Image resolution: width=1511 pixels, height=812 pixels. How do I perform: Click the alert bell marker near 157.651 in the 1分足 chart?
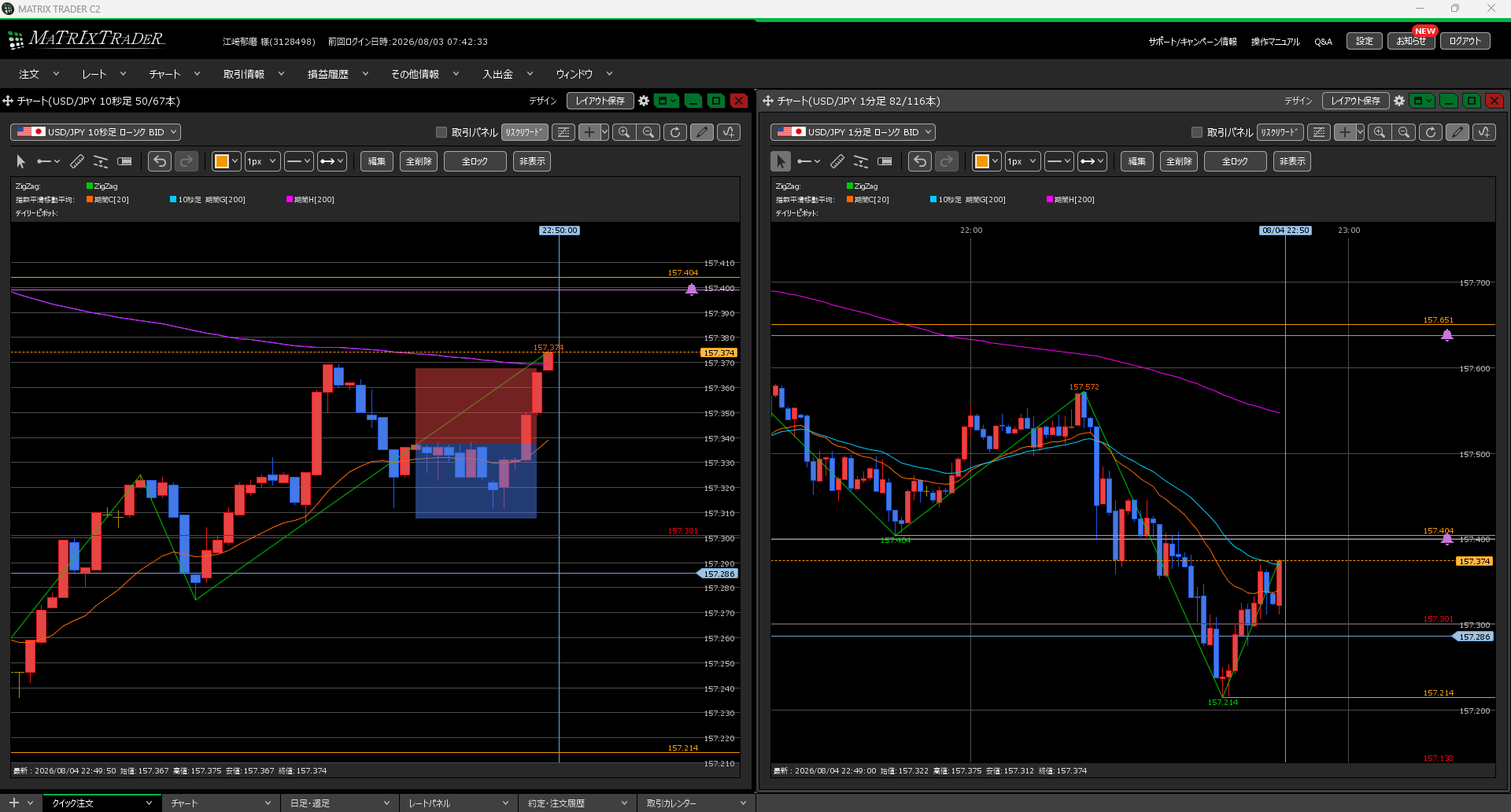point(1446,335)
